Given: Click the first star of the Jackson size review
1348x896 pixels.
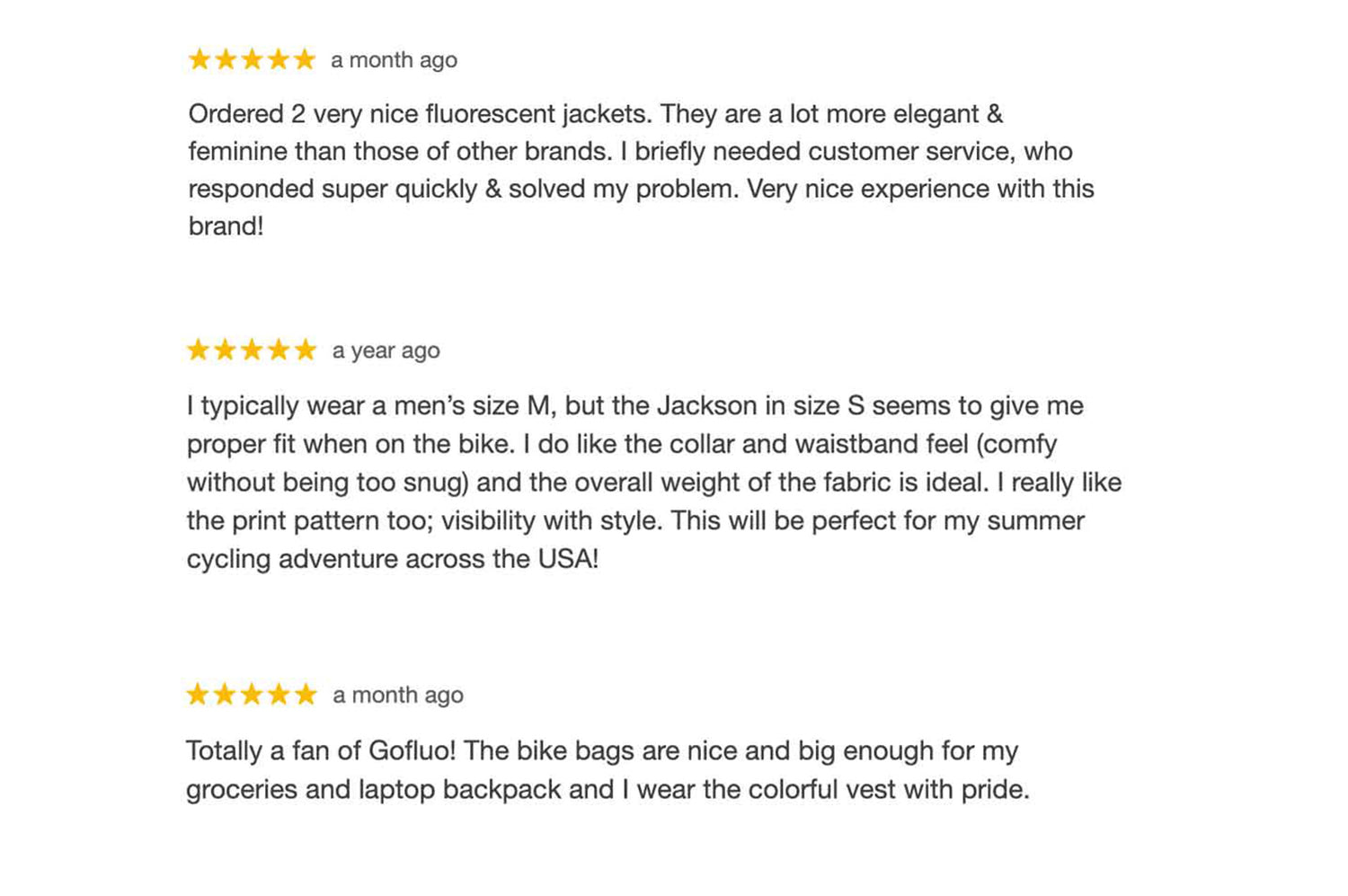Looking at the screenshot, I should tap(199, 350).
